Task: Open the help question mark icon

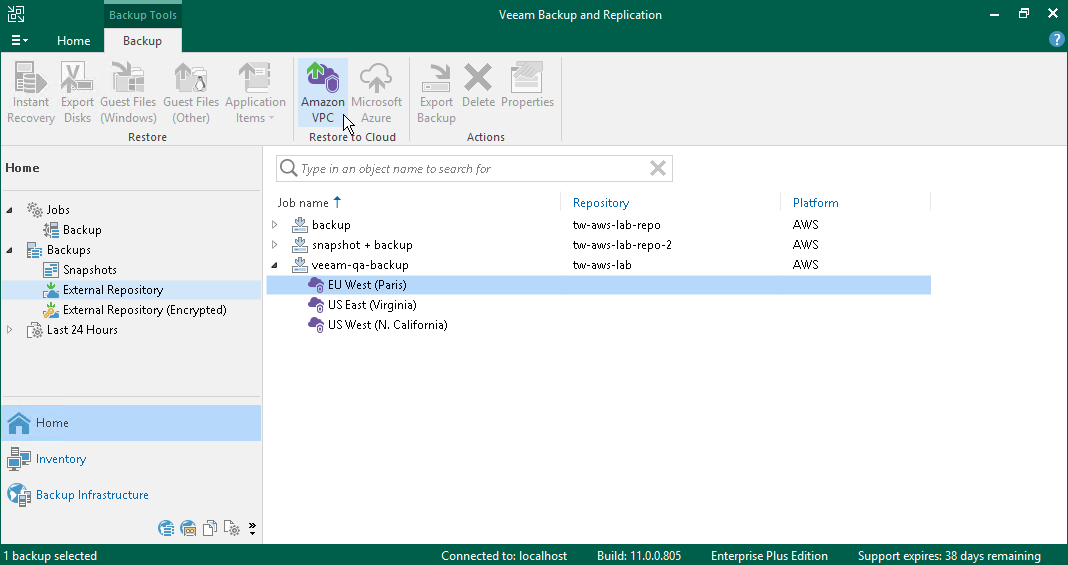Action: (x=1056, y=39)
